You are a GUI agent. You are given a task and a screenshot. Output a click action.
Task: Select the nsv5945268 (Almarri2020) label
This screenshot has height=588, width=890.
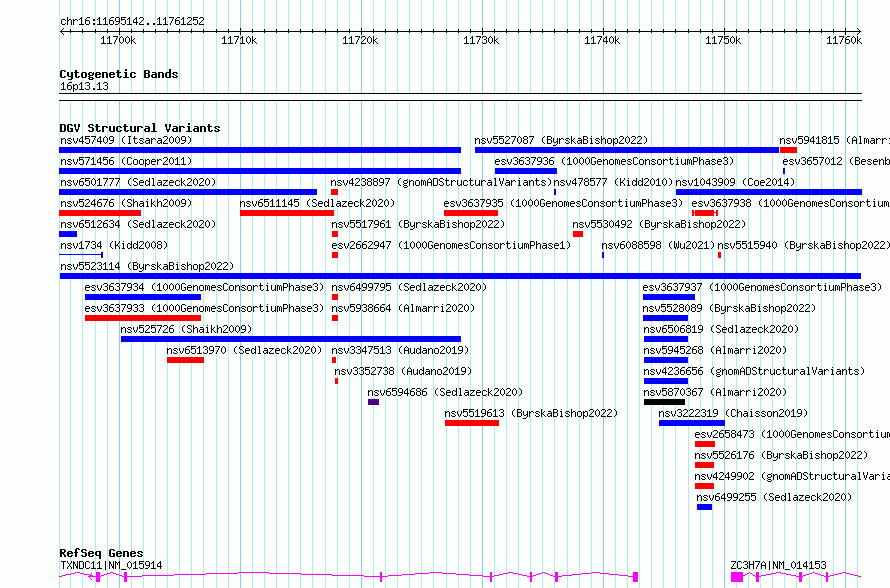coord(715,350)
